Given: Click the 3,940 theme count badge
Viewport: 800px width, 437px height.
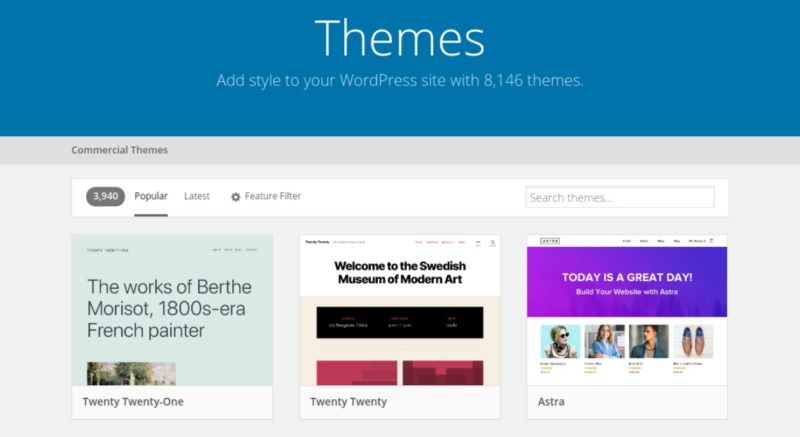Looking at the screenshot, I should [x=105, y=197].
